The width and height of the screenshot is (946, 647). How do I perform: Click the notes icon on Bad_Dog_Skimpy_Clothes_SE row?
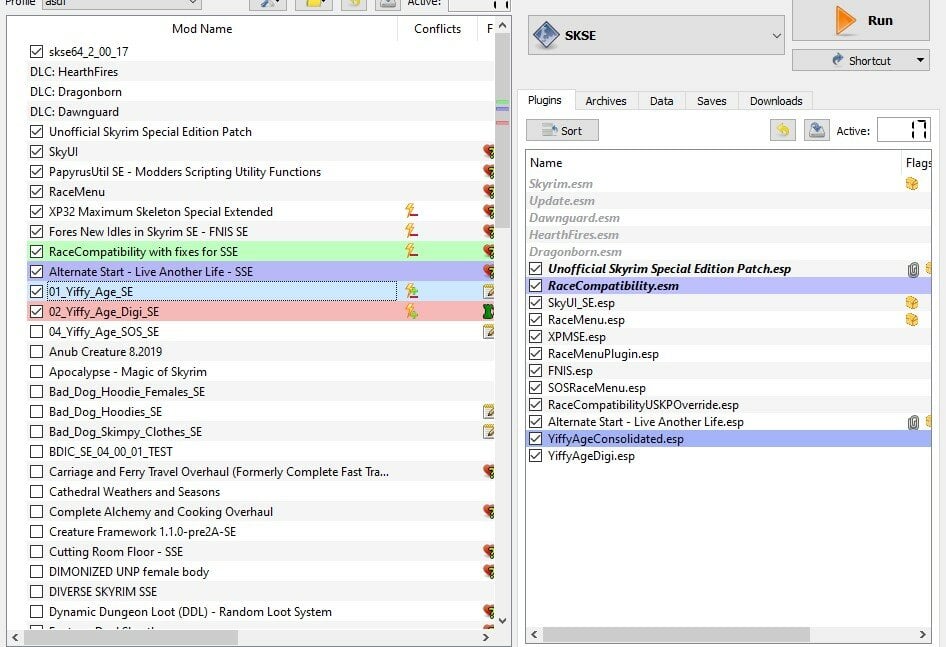pos(489,432)
